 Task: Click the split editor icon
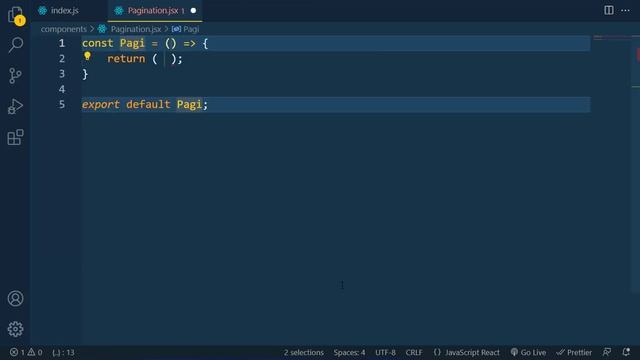609,10
